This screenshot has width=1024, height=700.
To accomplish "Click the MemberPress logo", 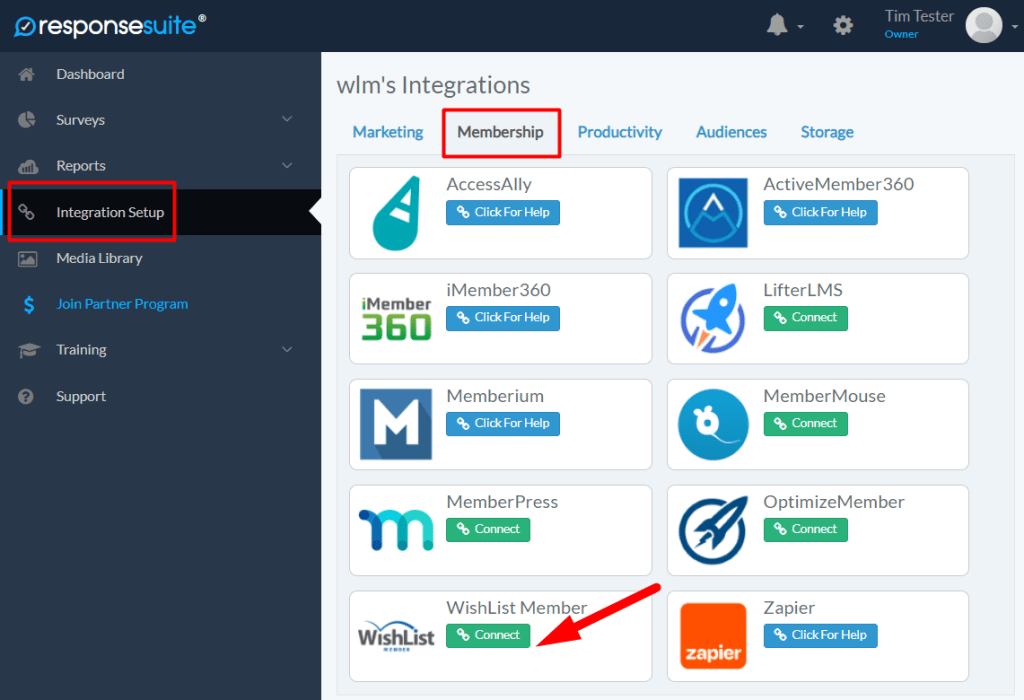I will click(396, 530).
